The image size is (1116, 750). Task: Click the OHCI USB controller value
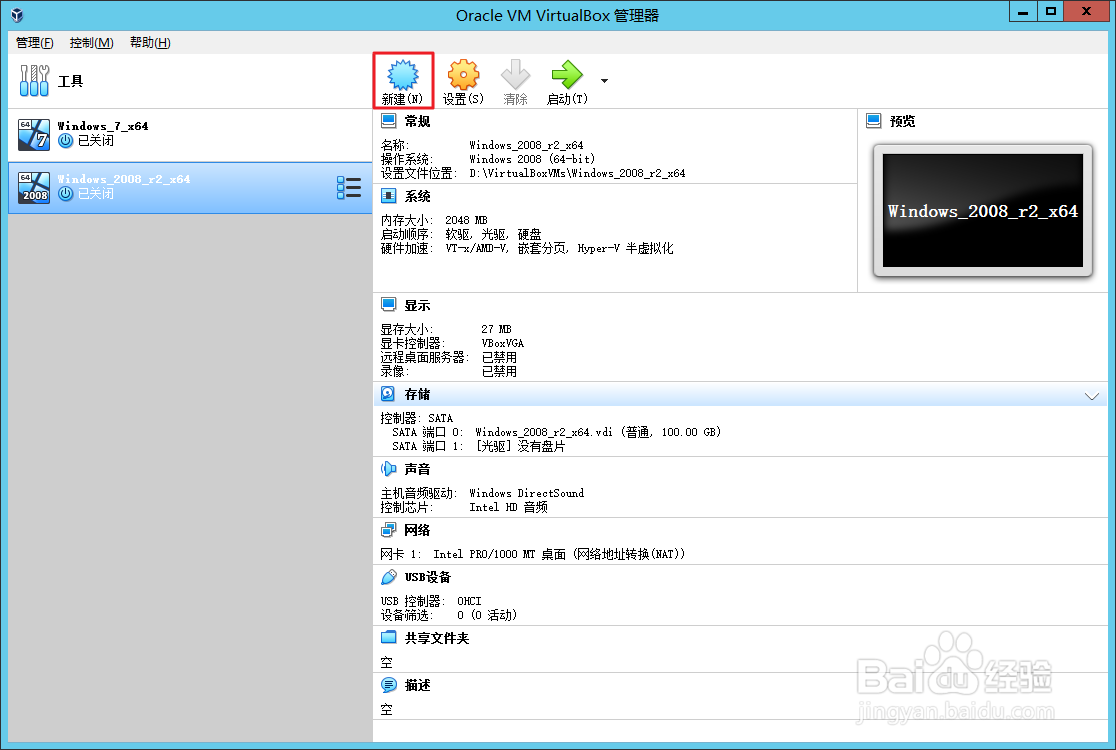[469, 601]
